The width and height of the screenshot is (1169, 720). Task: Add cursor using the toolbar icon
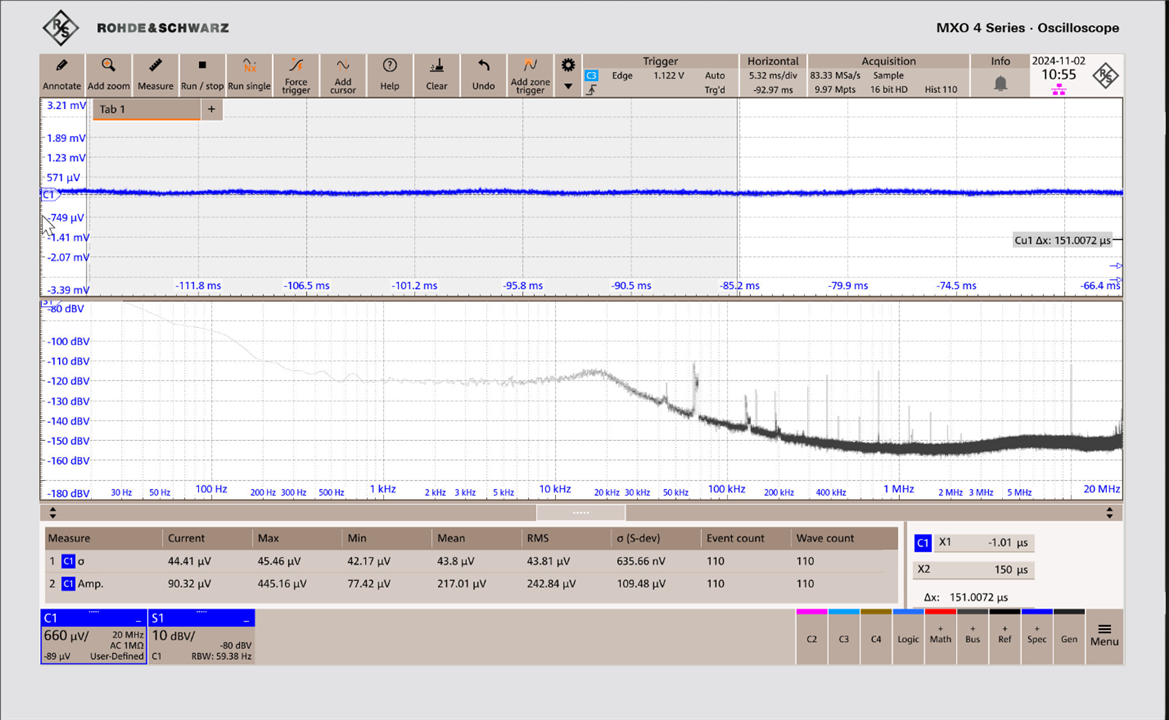[343, 75]
